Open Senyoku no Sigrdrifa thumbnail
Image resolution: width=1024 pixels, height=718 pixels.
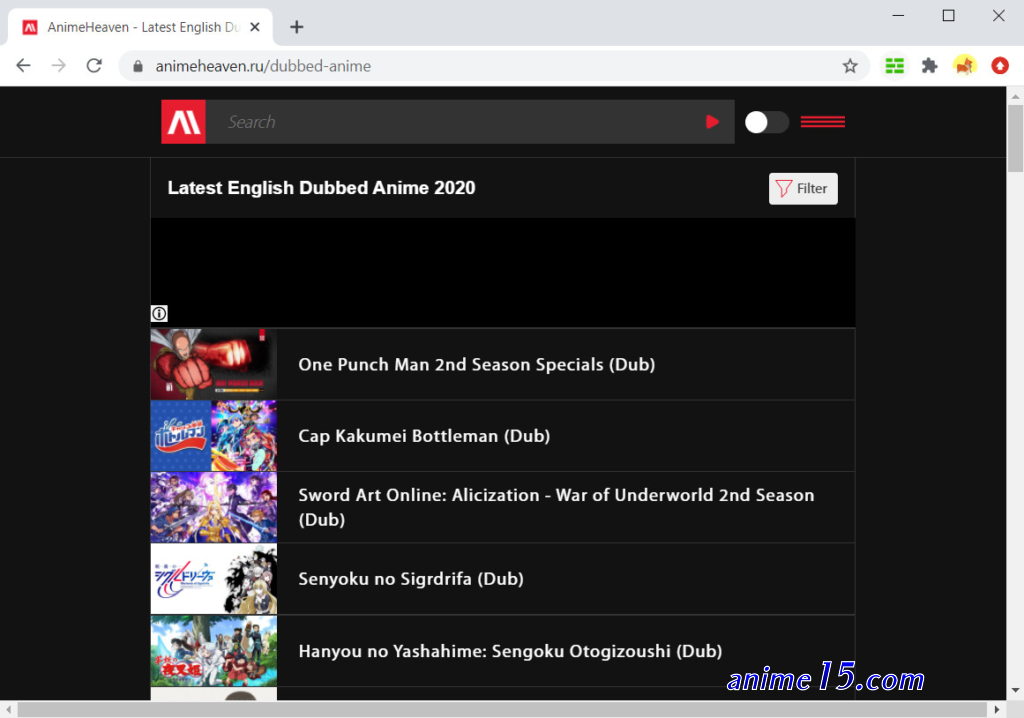214,579
